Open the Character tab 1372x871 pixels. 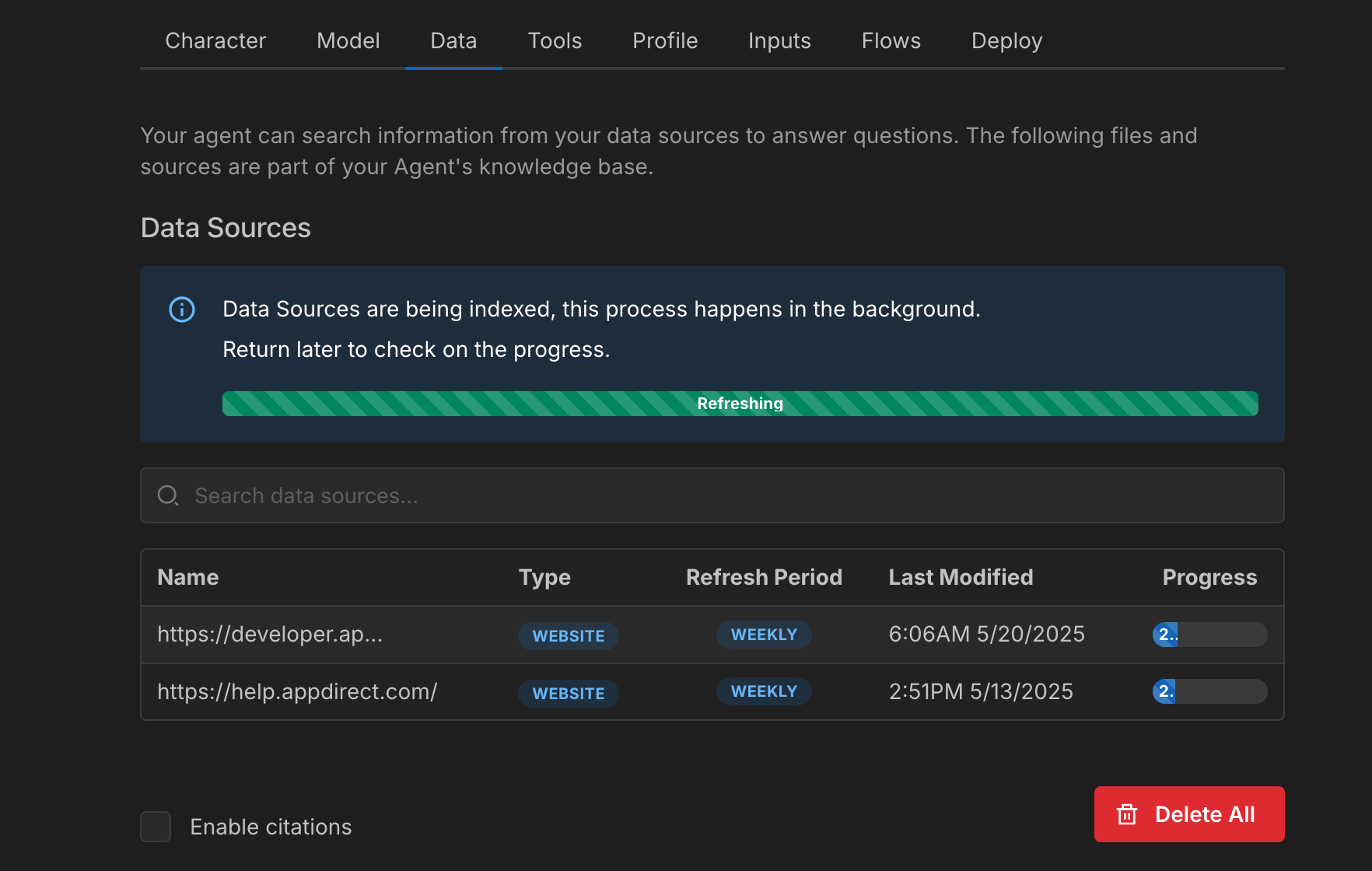215,40
